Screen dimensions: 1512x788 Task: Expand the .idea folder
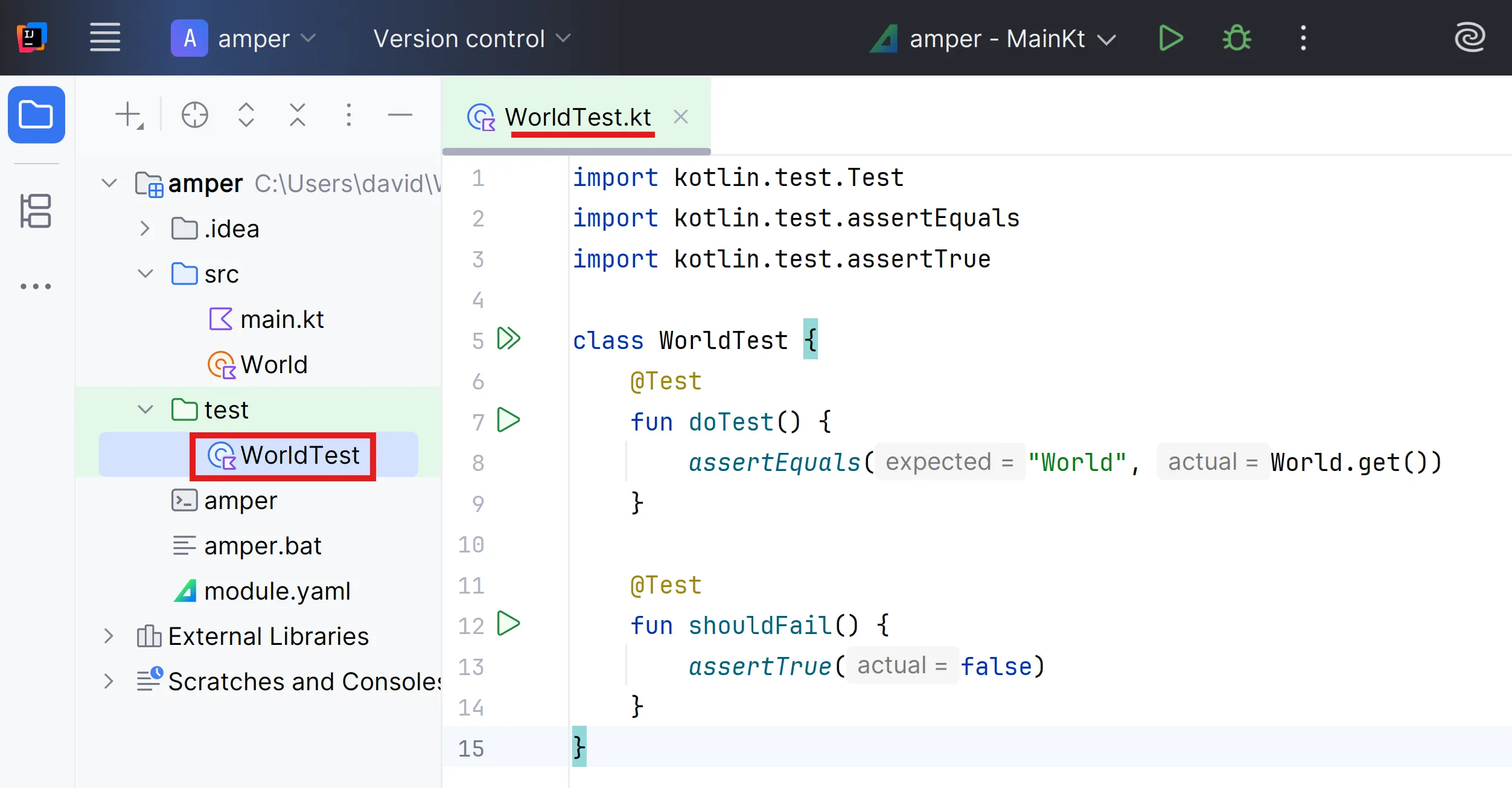(x=145, y=229)
